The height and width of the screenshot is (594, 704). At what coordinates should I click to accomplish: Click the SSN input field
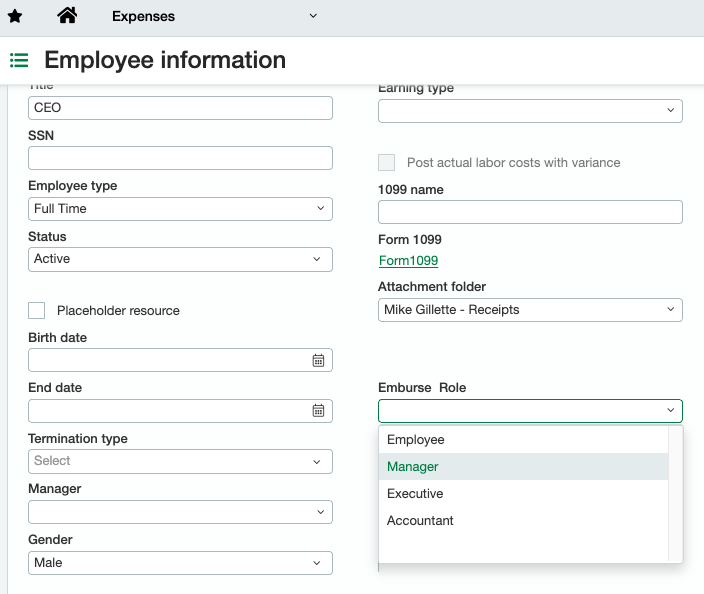[180, 158]
